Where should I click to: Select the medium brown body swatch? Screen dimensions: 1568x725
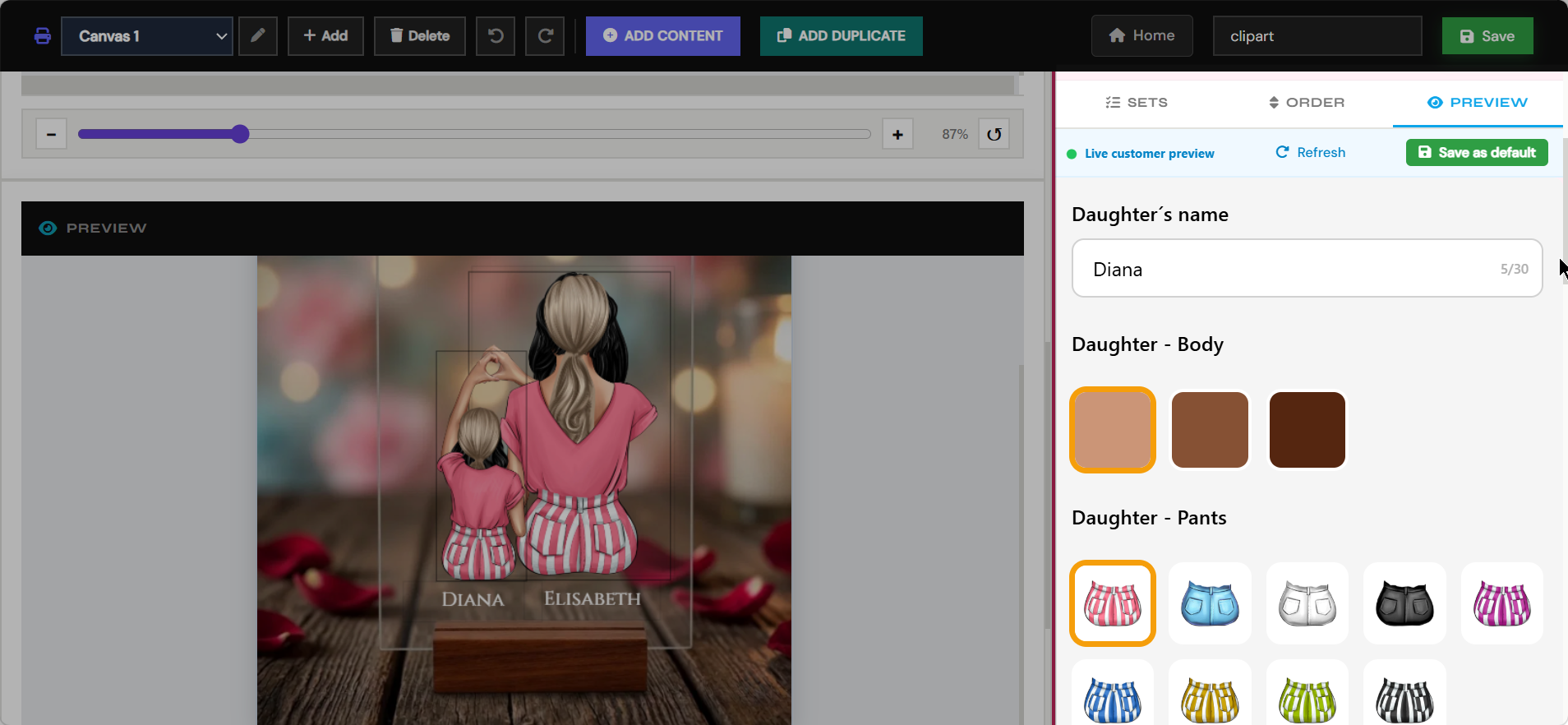click(1210, 430)
